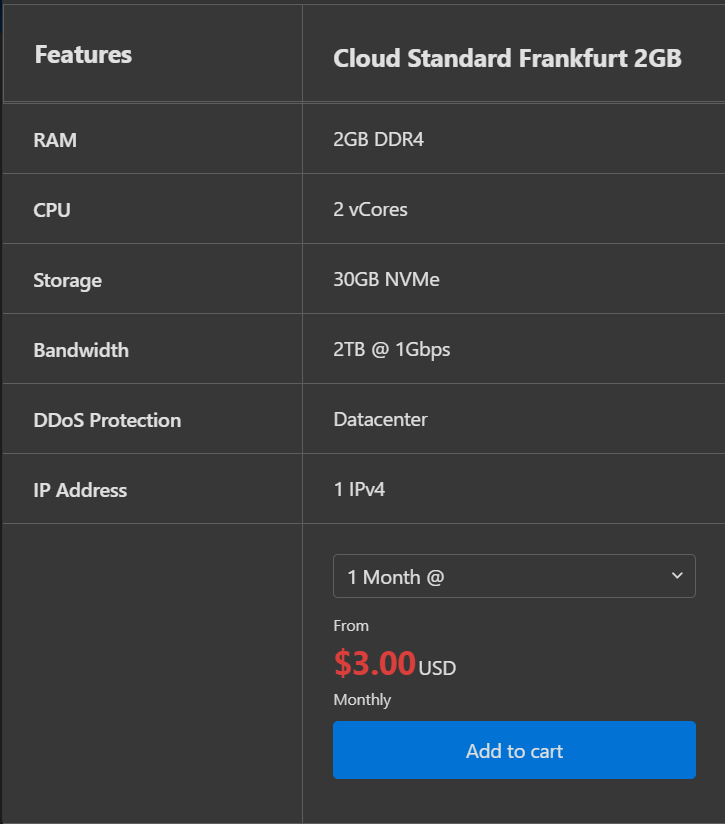Click the Monthly billing label
Viewport: 725px width, 824px height.
[x=362, y=700]
